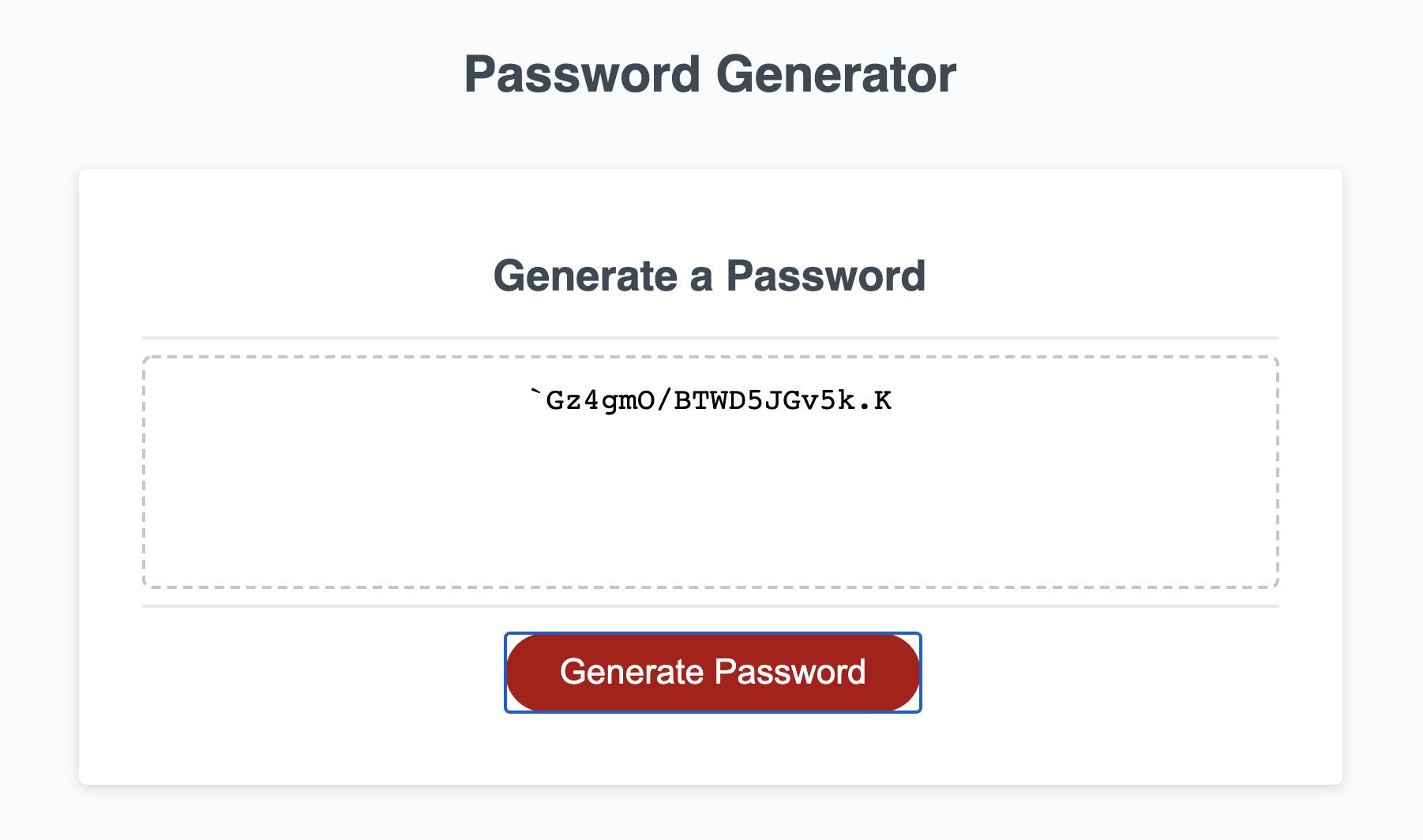Click the monospace password string to highlight it
1423x840 pixels.
[711, 399]
